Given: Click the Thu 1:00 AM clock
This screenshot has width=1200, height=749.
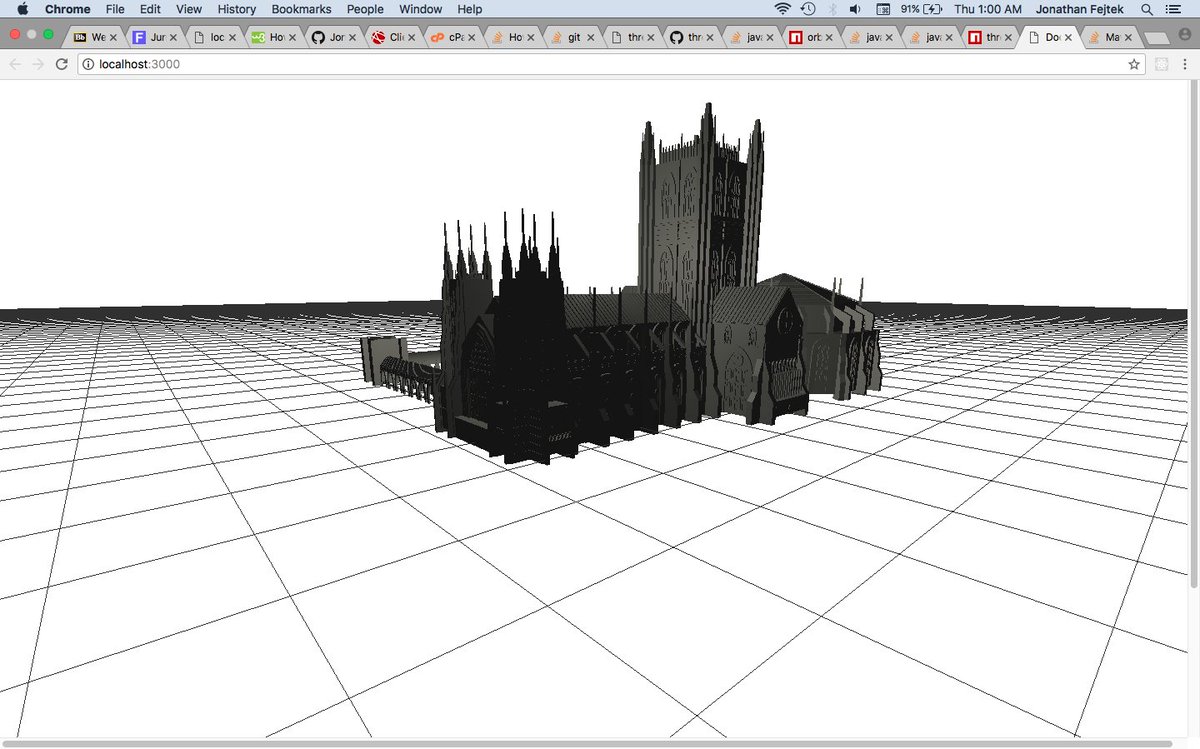Looking at the screenshot, I should [x=988, y=9].
